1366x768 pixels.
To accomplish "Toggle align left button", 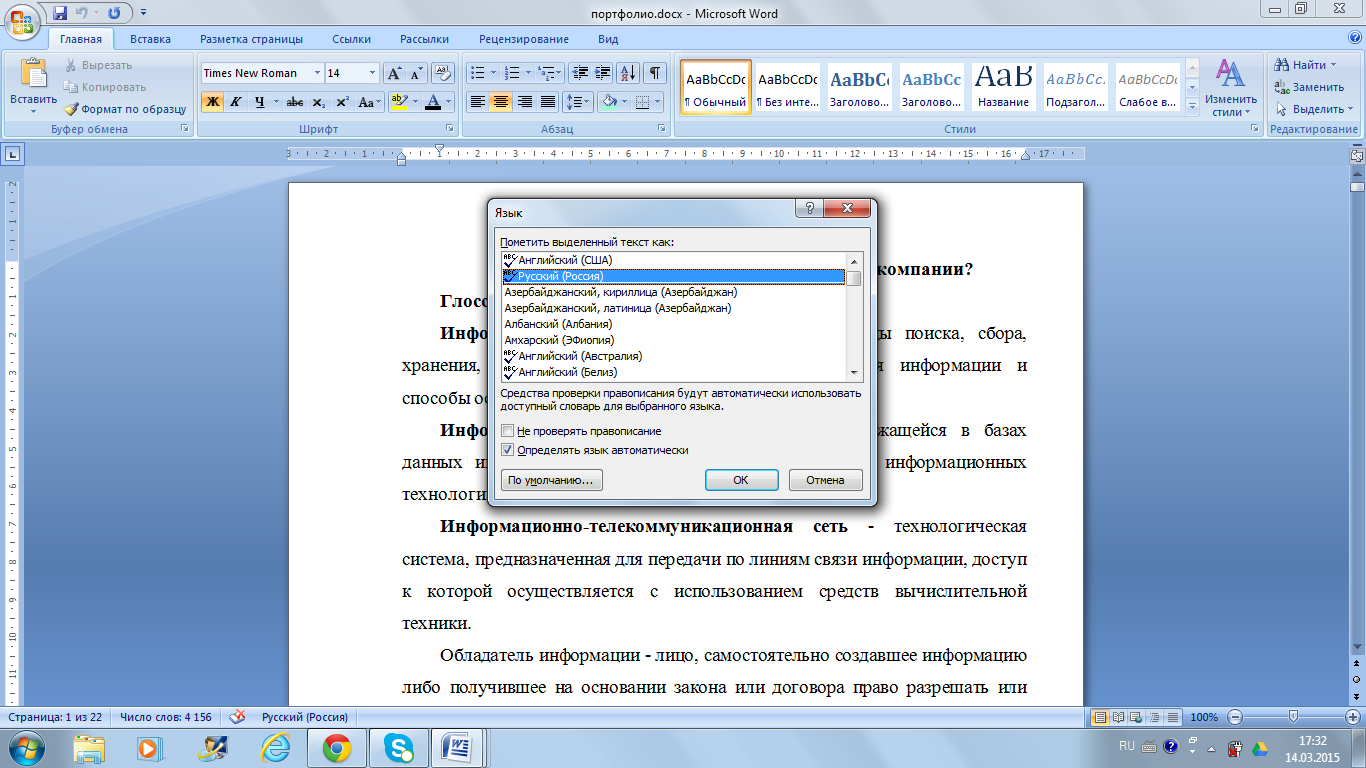I will click(478, 102).
